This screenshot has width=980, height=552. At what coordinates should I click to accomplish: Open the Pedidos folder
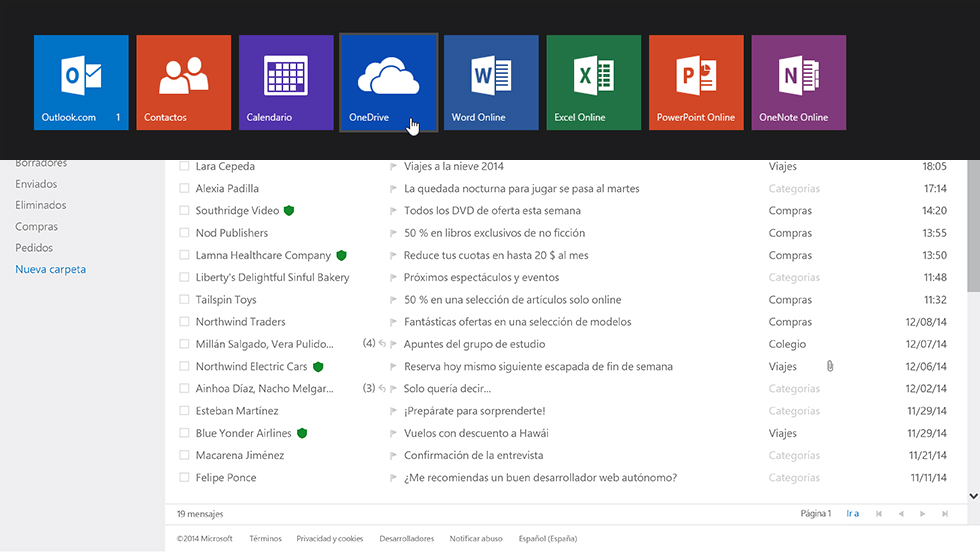click(x=34, y=248)
